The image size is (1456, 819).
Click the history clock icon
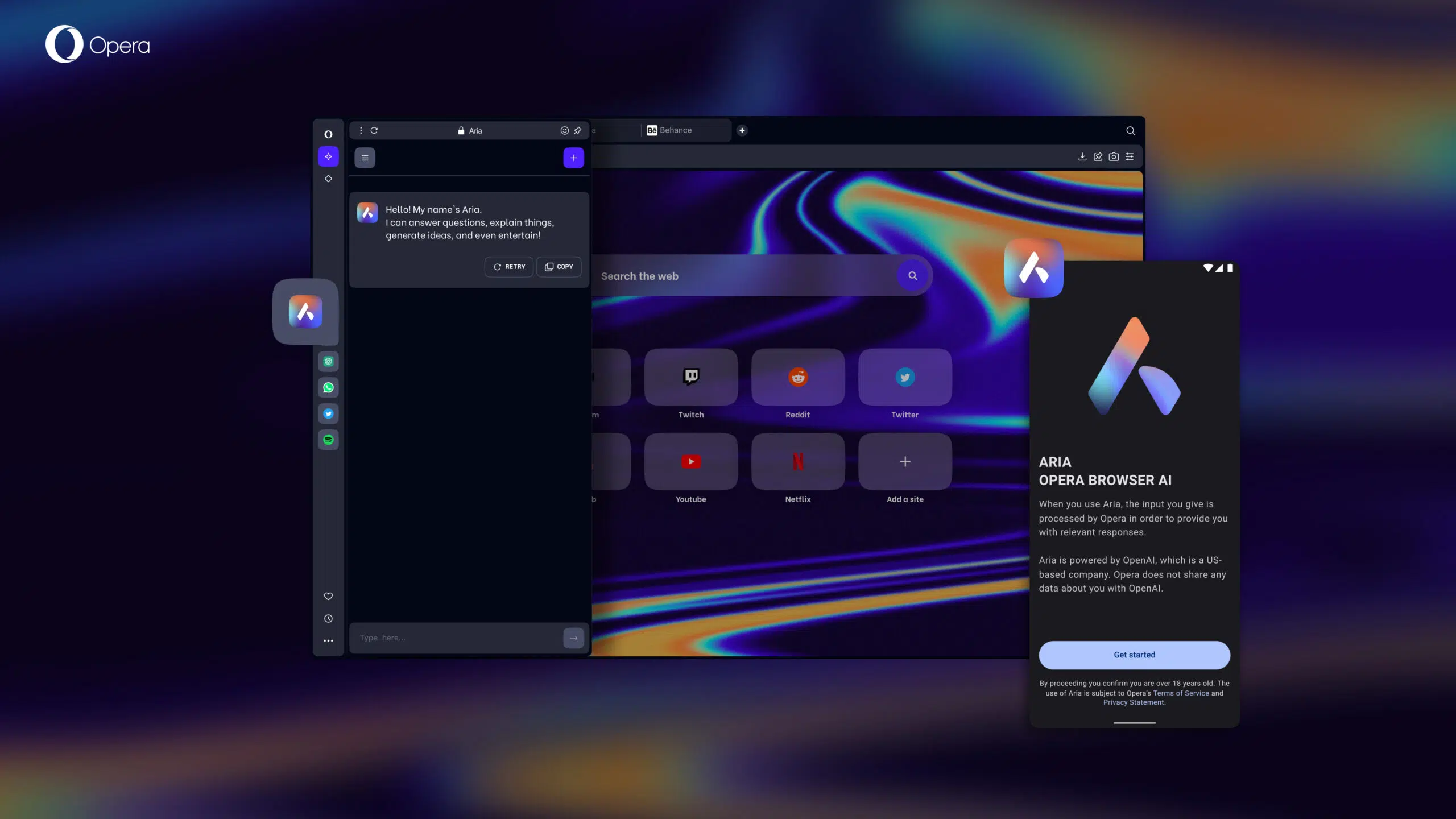click(x=328, y=619)
